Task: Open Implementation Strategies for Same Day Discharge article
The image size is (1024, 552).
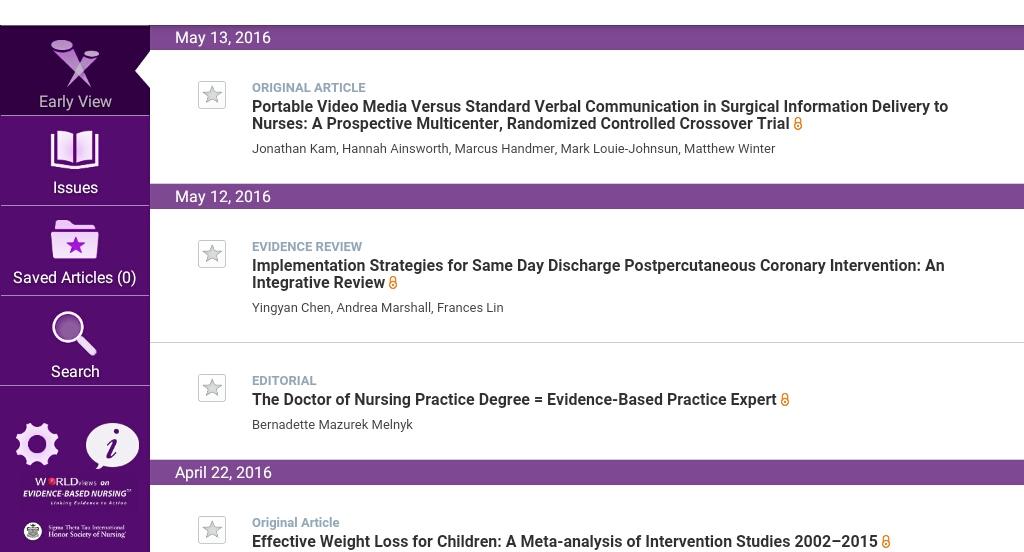Action: click(x=597, y=274)
